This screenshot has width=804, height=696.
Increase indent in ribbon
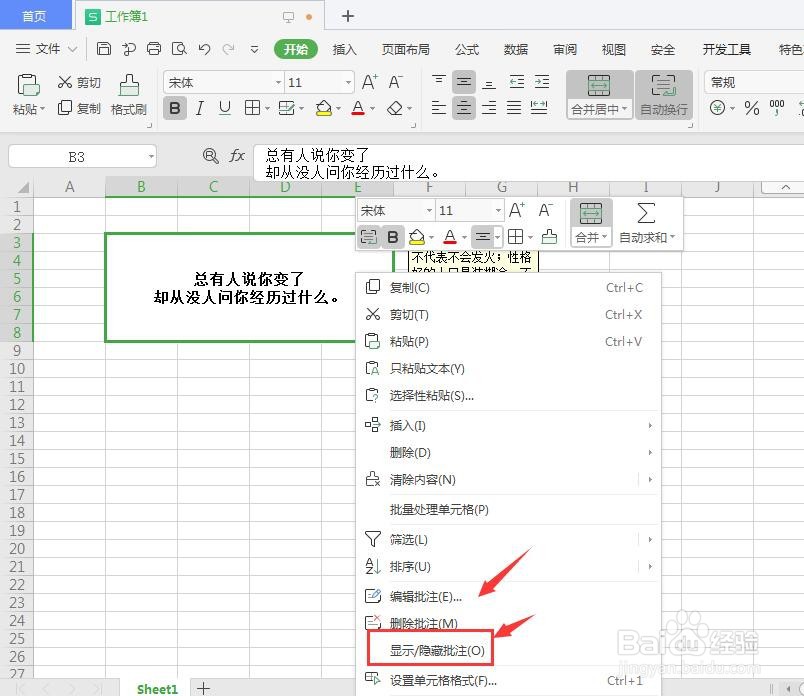[541, 82]
